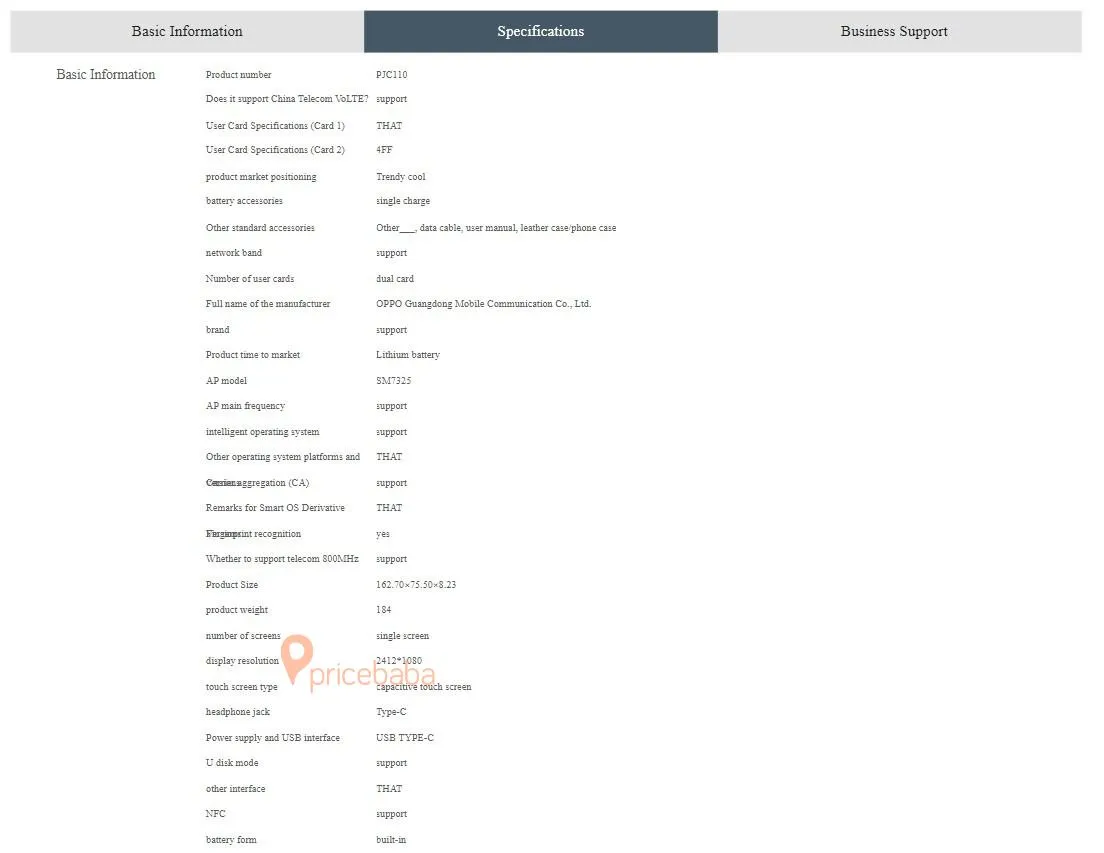The image size is (1104, 853).
Task: Select the "Trendy cool" market positioning value
Action: tap(400, 177)
